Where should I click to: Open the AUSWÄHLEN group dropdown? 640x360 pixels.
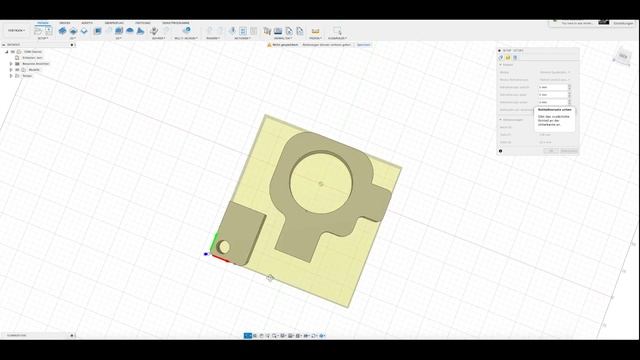coord(337,38)
